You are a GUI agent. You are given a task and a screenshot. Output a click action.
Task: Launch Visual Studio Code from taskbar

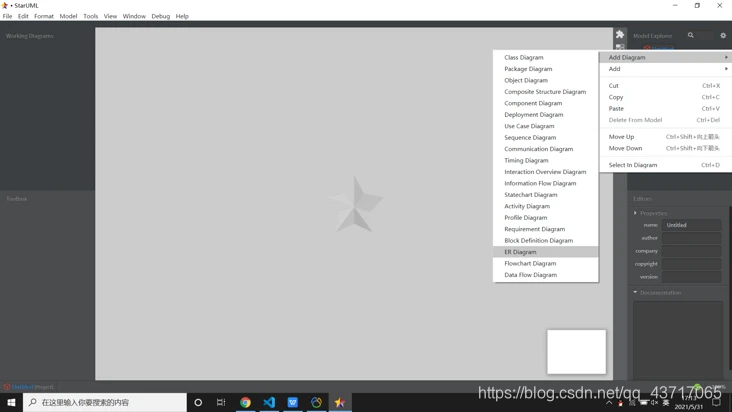pos(269,402)
